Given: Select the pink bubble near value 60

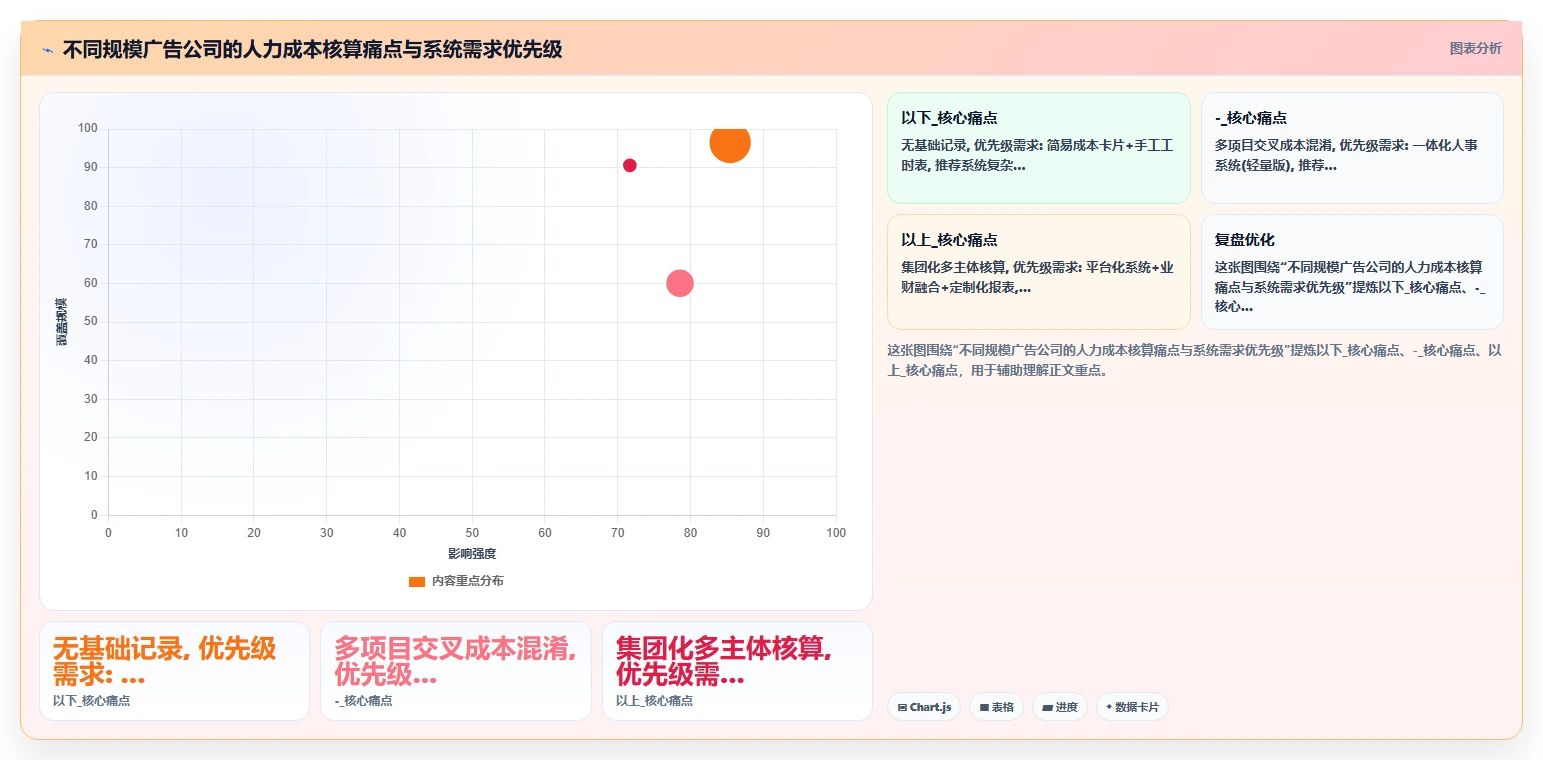Looking at the screenshot, I should pos(680,283).
